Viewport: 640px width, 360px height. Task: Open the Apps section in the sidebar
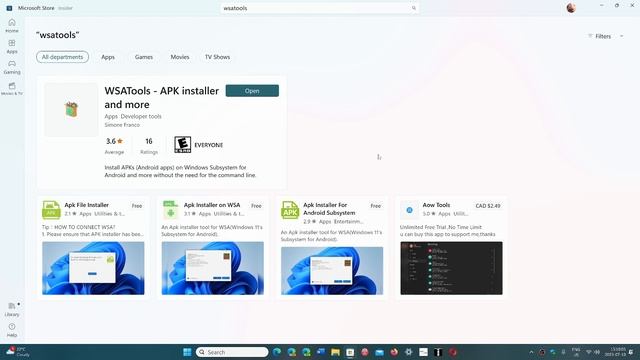click(12, 46)
